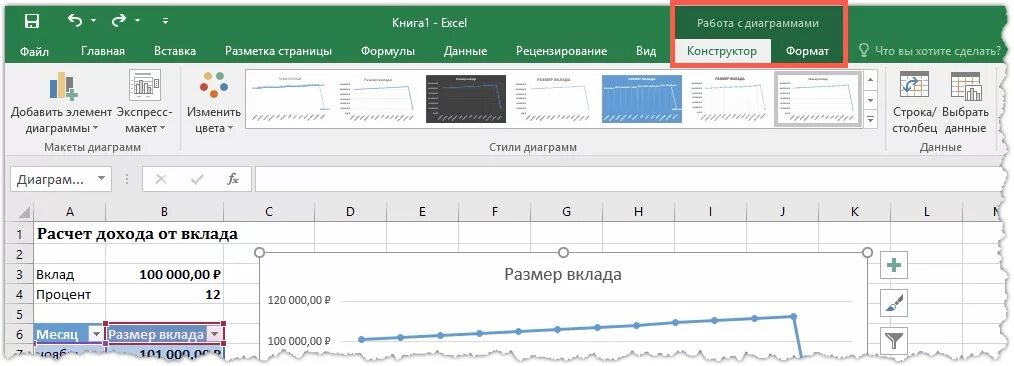Open the Разметка страницы tab
This screenshot has width=1014, height=366.
[278, 51]
